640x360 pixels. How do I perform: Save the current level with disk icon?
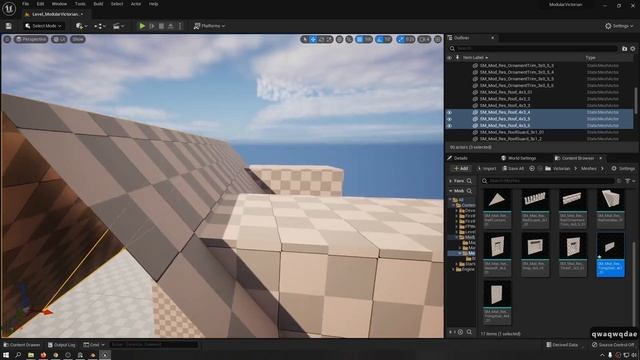(x=9, y=26)
